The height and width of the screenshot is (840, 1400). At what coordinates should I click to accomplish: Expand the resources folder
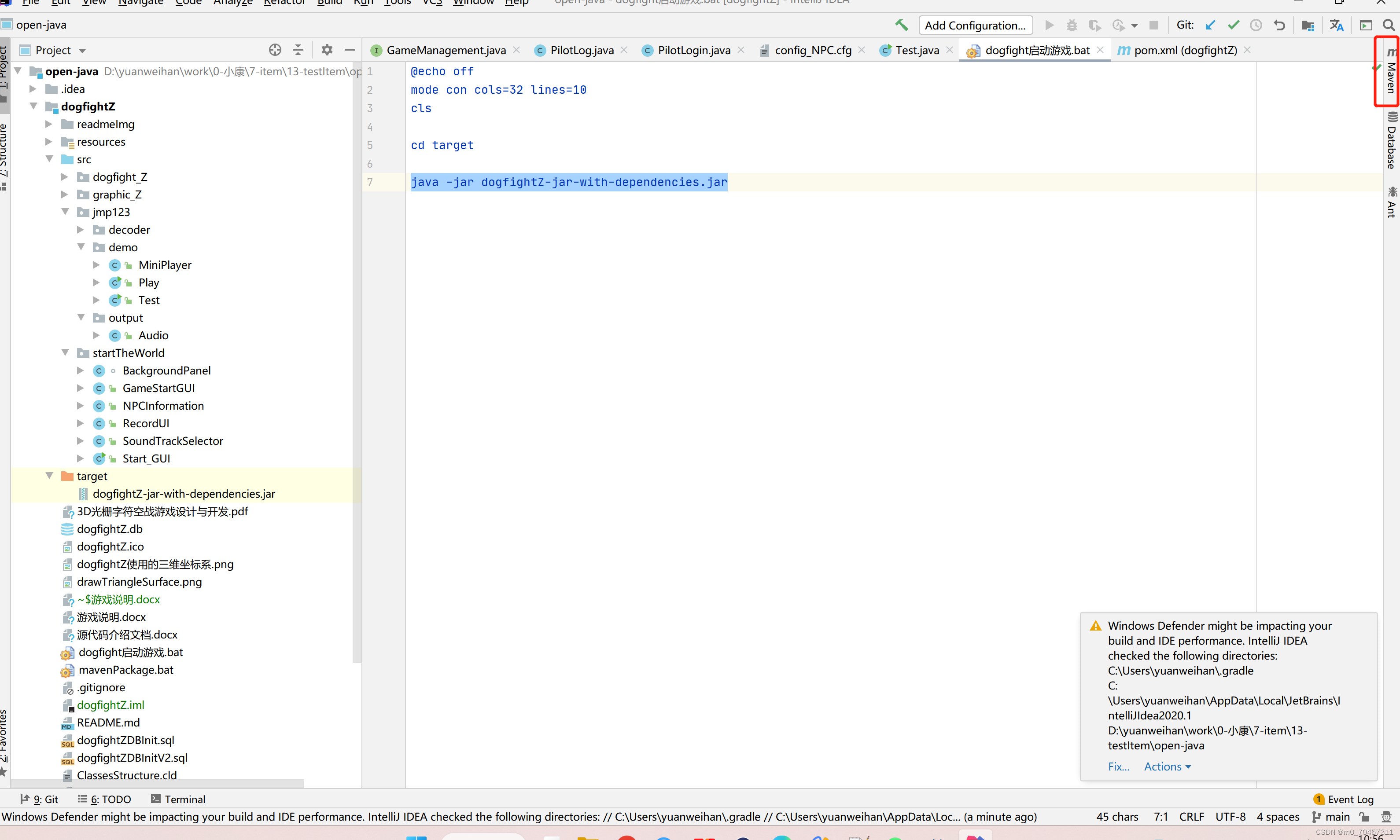pyautogui.click(x=49, y=141)
